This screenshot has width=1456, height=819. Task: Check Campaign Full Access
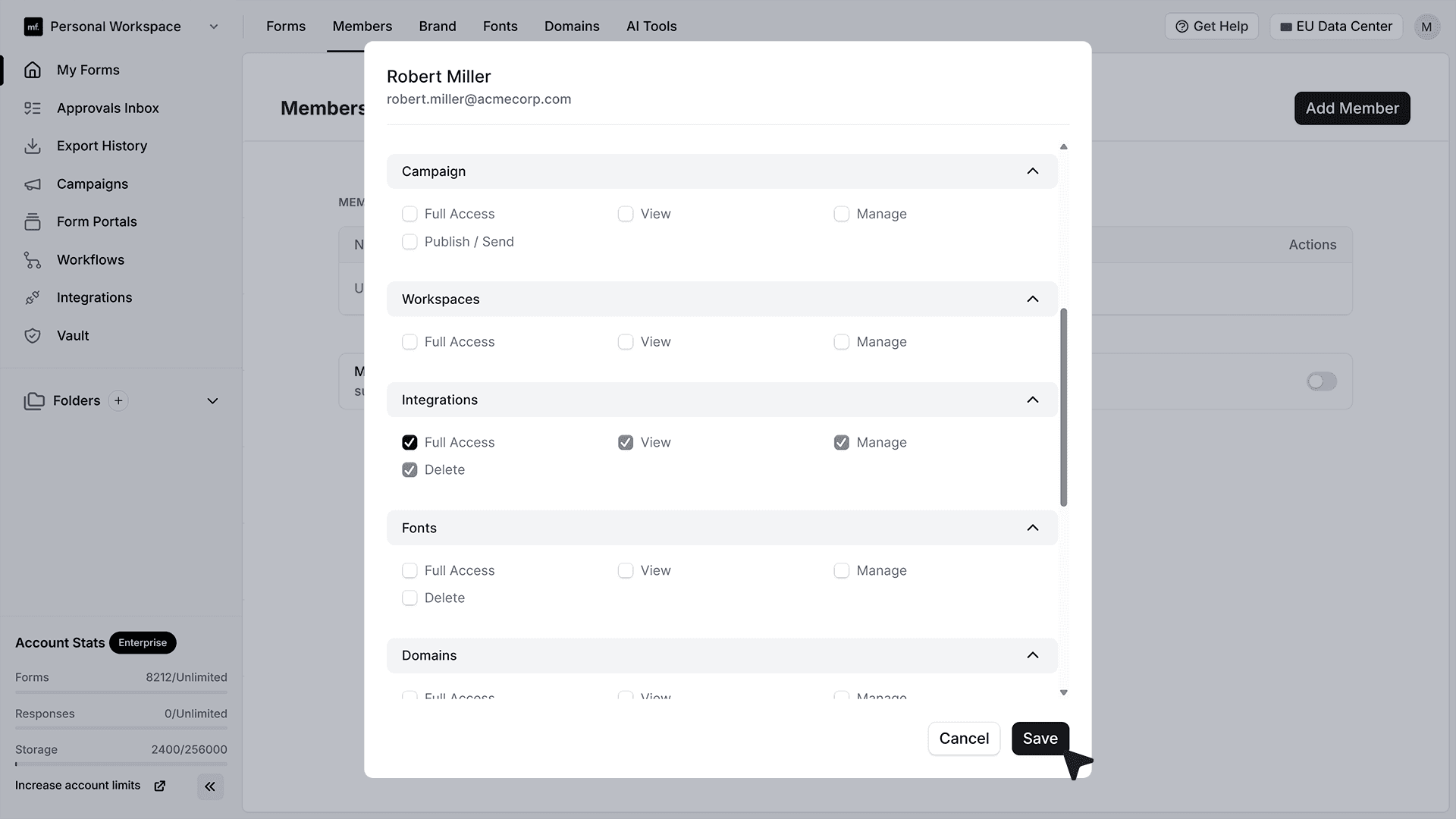click(x=409, y=214)
